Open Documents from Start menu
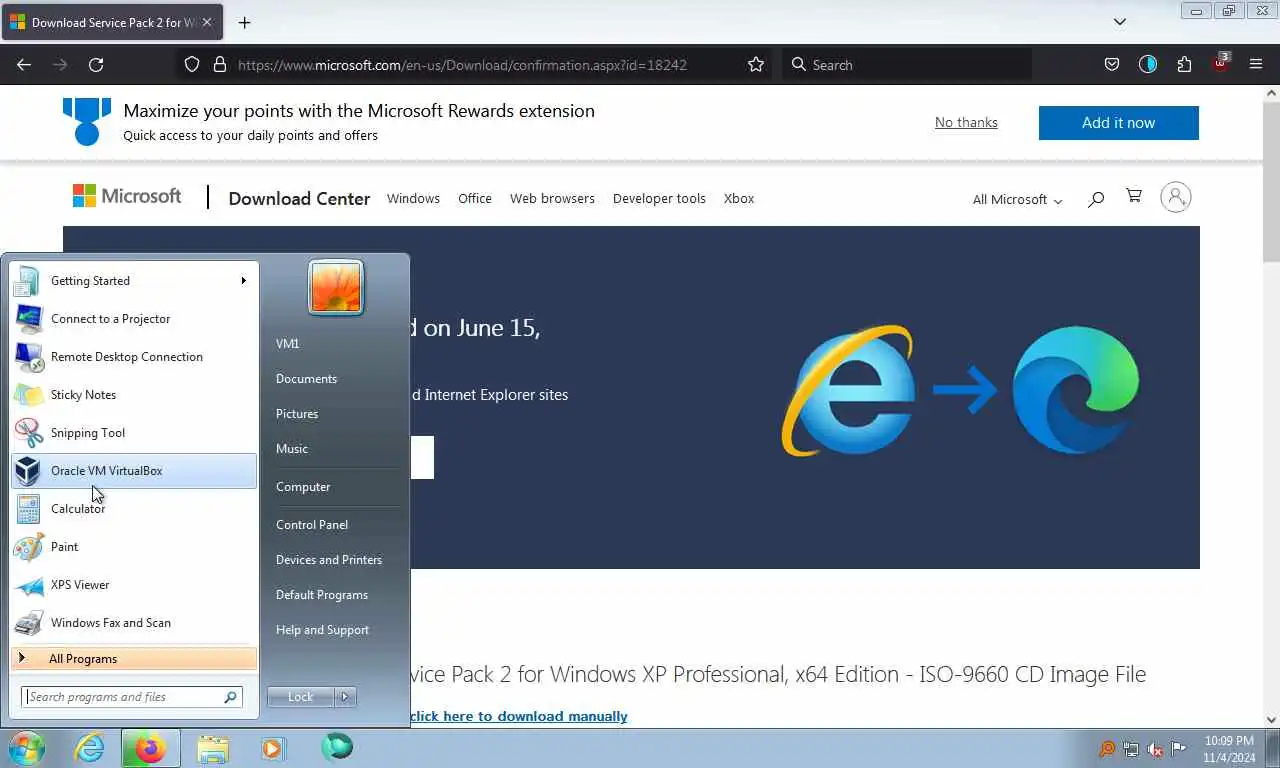This screenshot has width=1280, height=768. (x=306, y=379)
